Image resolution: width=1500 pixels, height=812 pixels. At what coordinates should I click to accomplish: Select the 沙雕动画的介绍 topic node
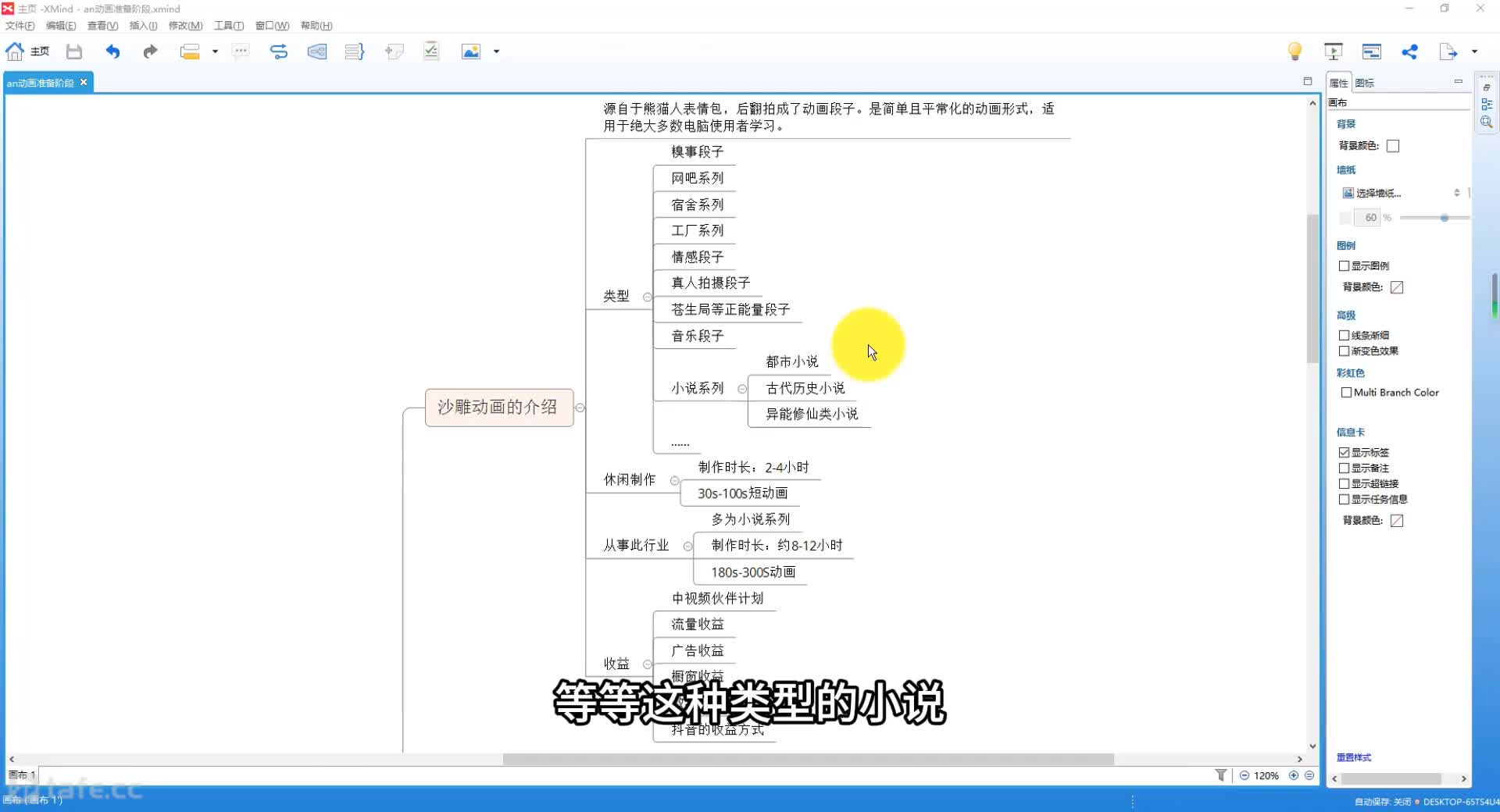tap(499, 408)
